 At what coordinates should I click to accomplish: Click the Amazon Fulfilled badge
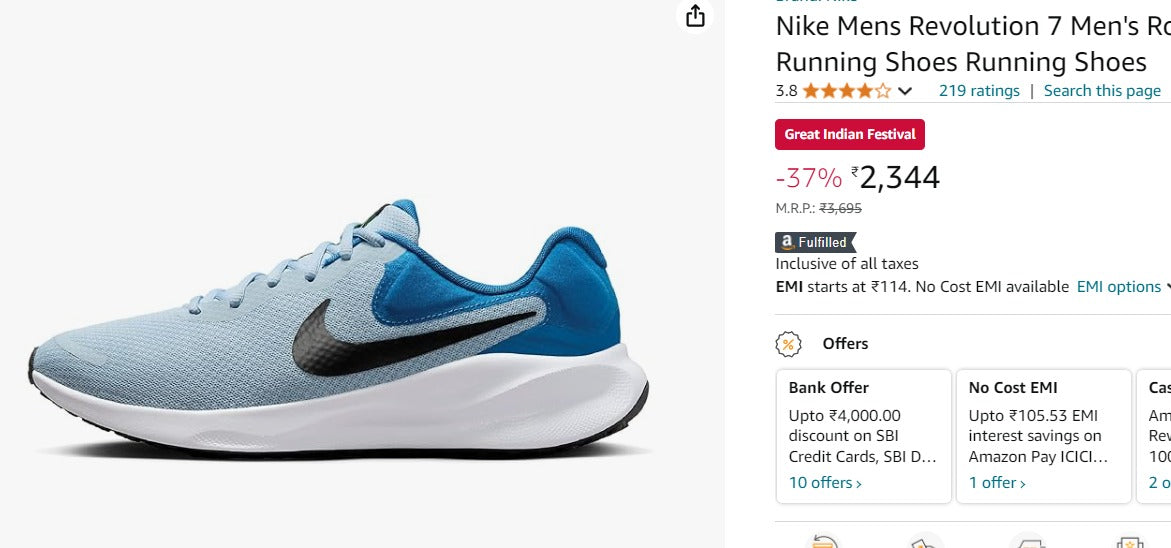[x=816, y=242]
